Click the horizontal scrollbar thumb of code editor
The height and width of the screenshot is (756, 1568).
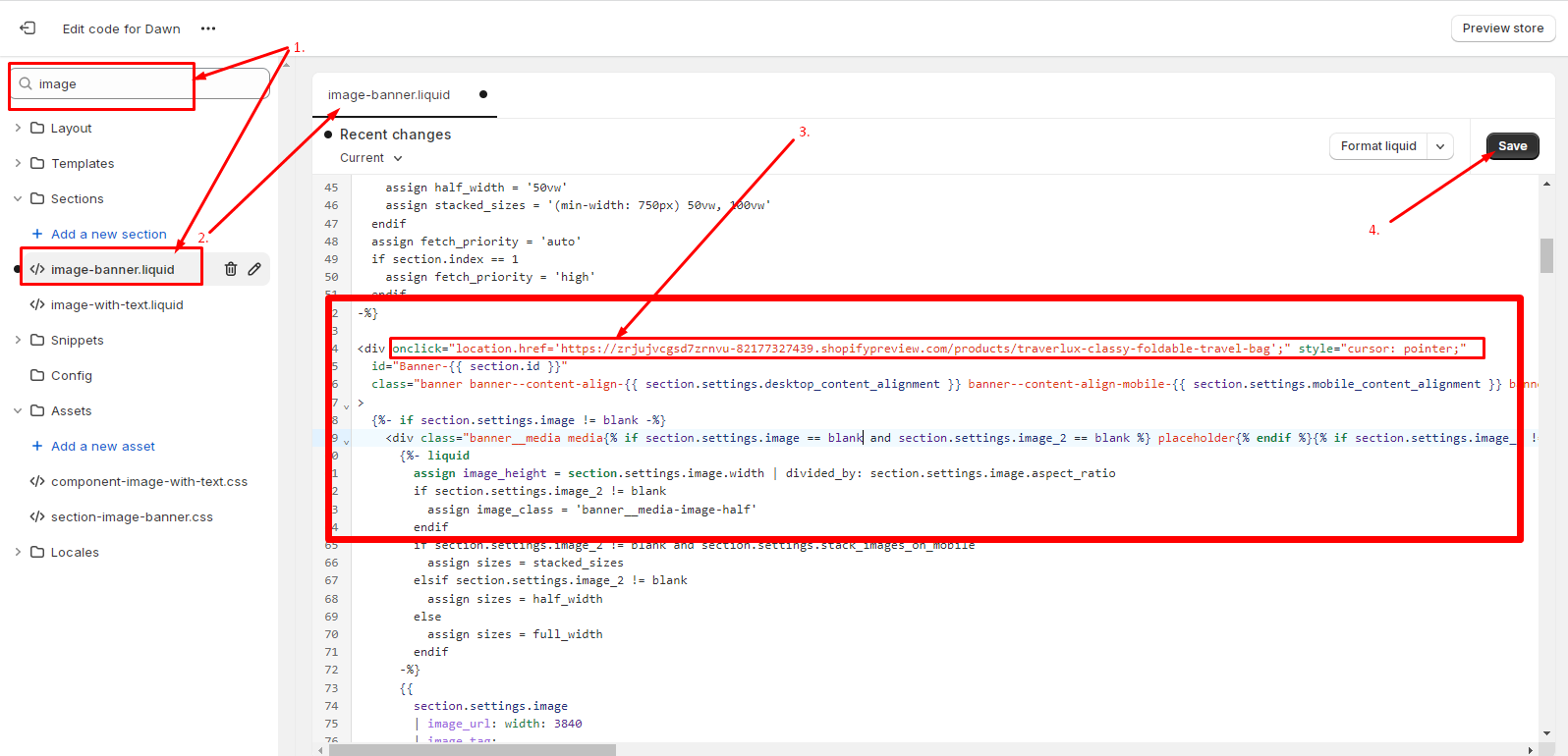tap(473, 750)
